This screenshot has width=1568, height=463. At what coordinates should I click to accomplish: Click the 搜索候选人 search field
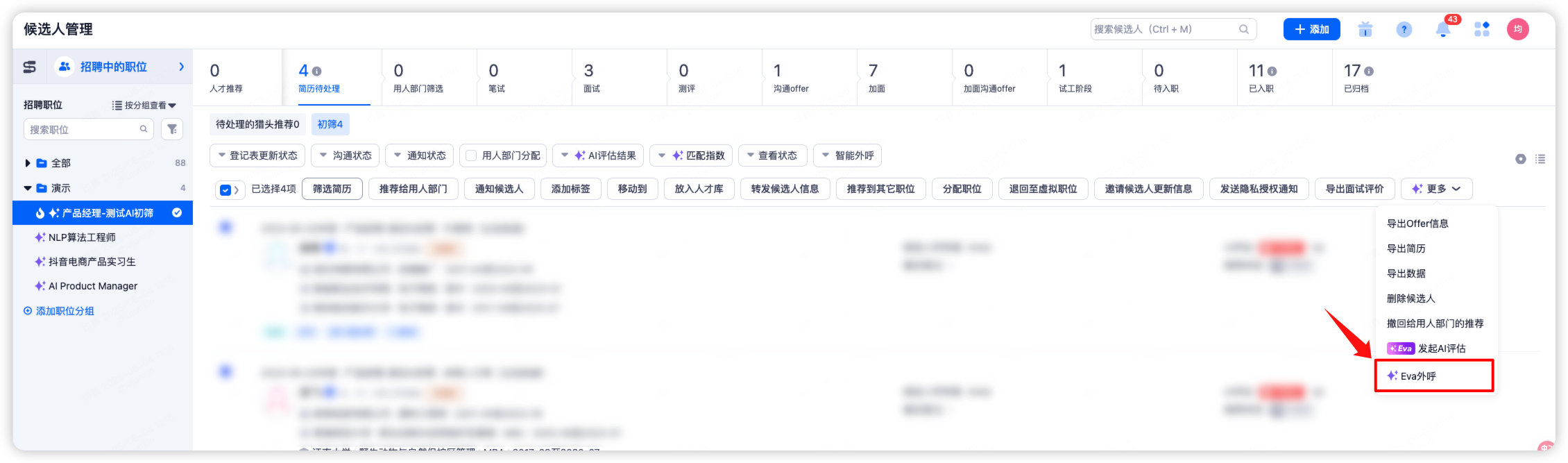click(1164, 29)
